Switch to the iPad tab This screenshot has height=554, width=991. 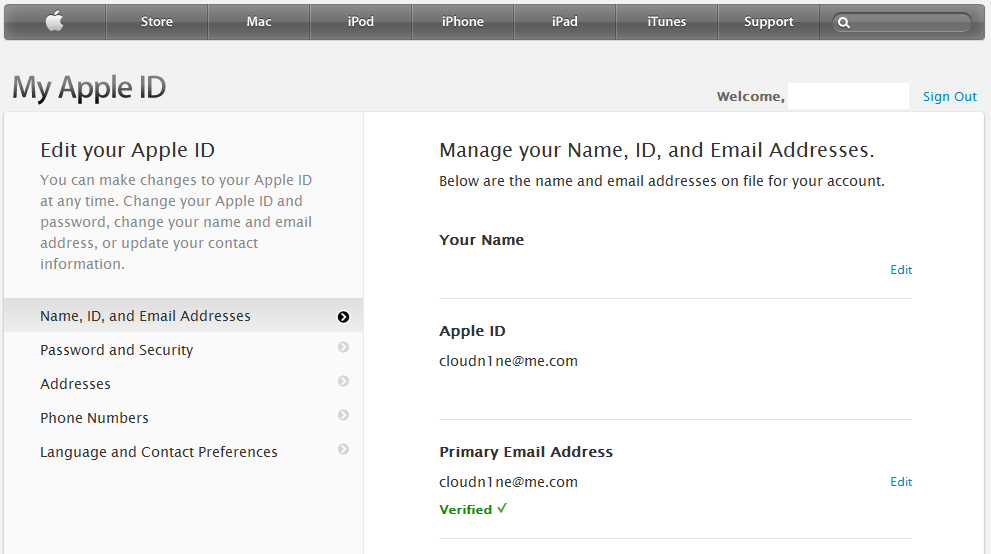[565, 21]
